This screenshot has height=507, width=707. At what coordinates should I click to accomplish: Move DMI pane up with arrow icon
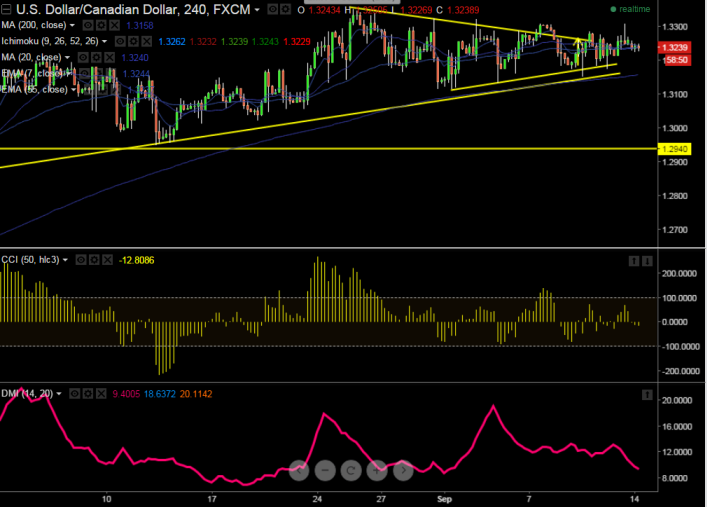[x=647, y=395]
